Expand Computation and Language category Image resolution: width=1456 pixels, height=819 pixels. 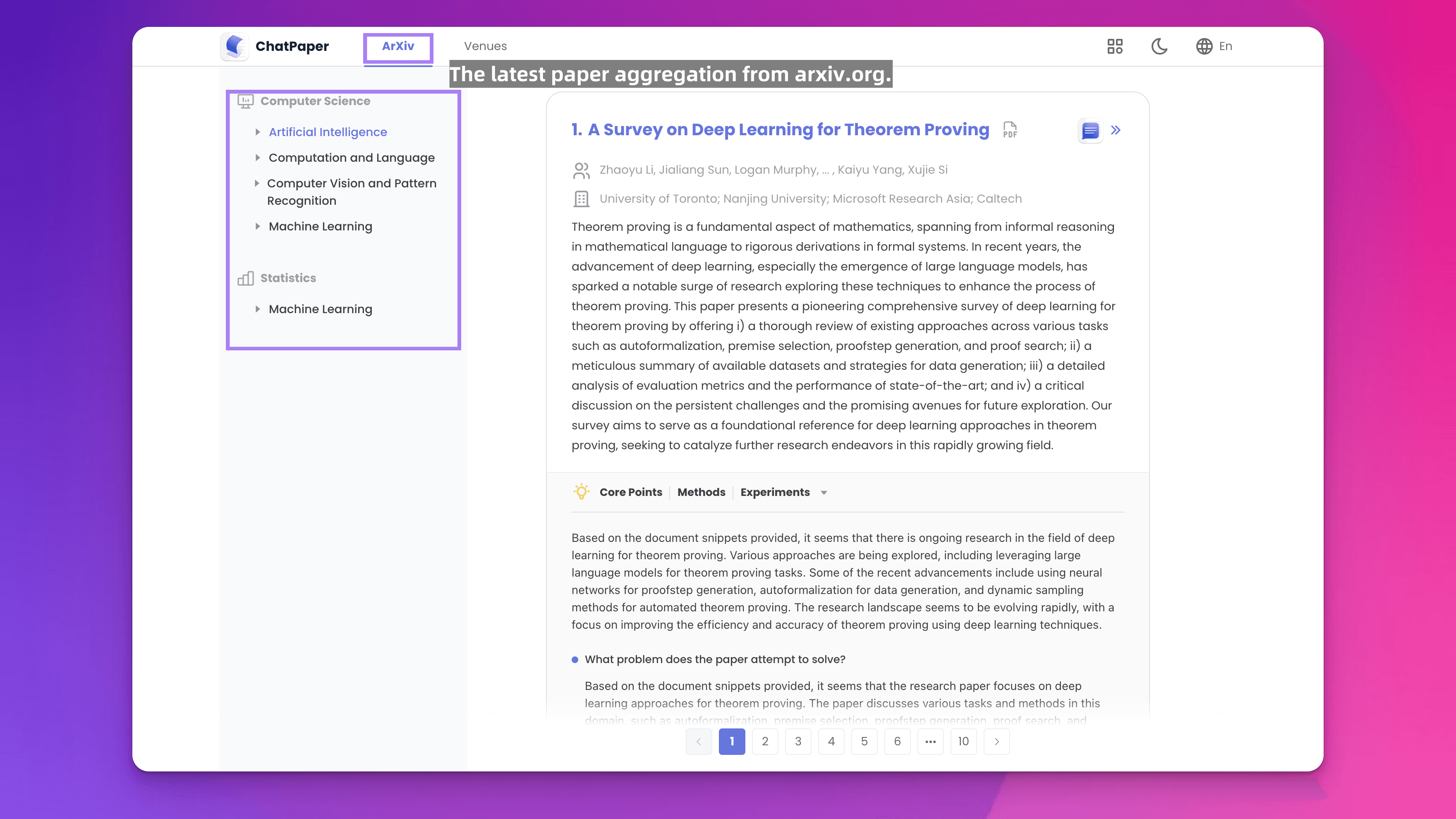258,158
